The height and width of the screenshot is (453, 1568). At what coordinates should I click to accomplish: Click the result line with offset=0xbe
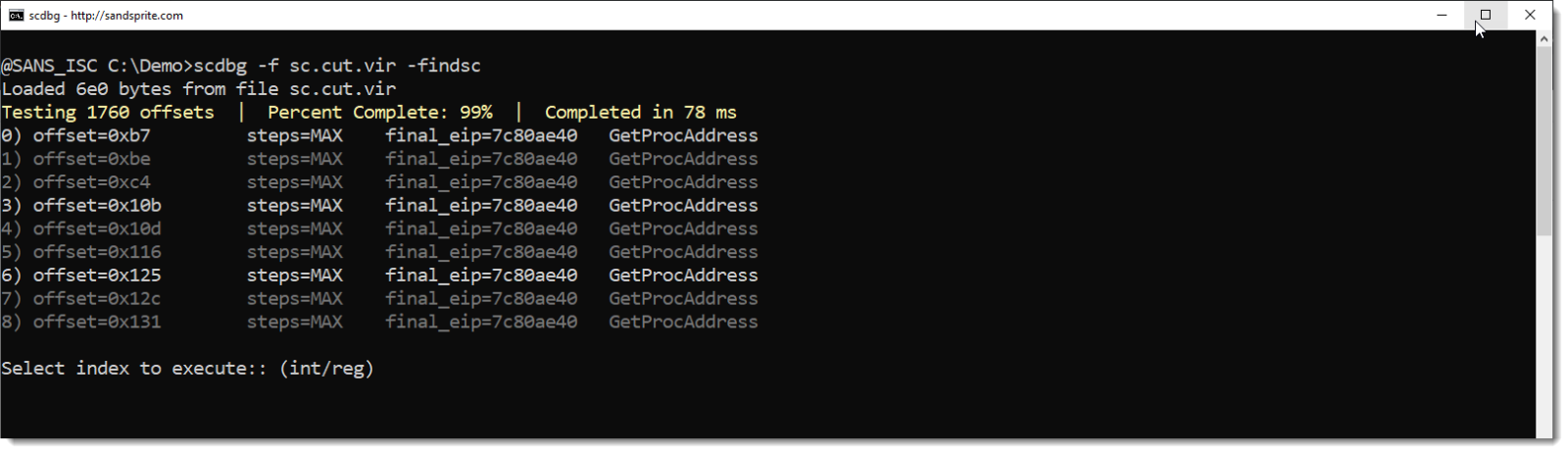pos(379,159)
